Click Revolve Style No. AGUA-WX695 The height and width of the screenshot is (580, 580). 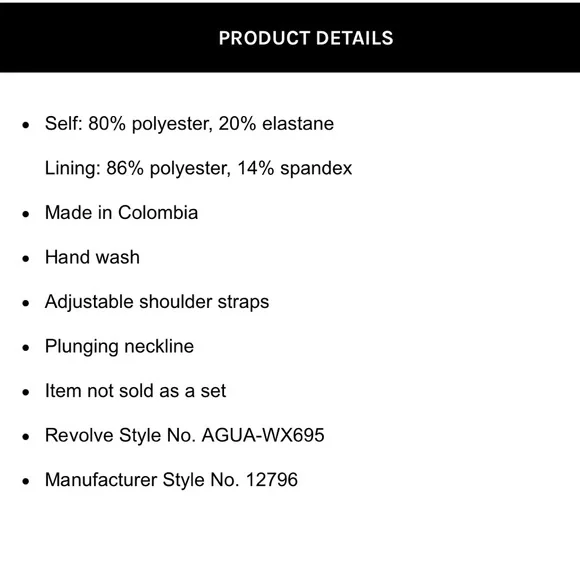(185, 435)
